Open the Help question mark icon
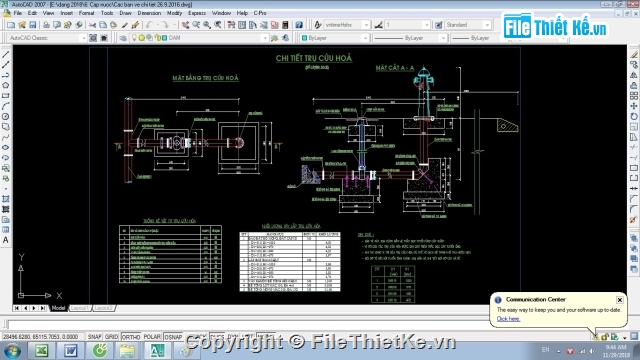Screen dimensions: 640x360 [x=299, y=25]
